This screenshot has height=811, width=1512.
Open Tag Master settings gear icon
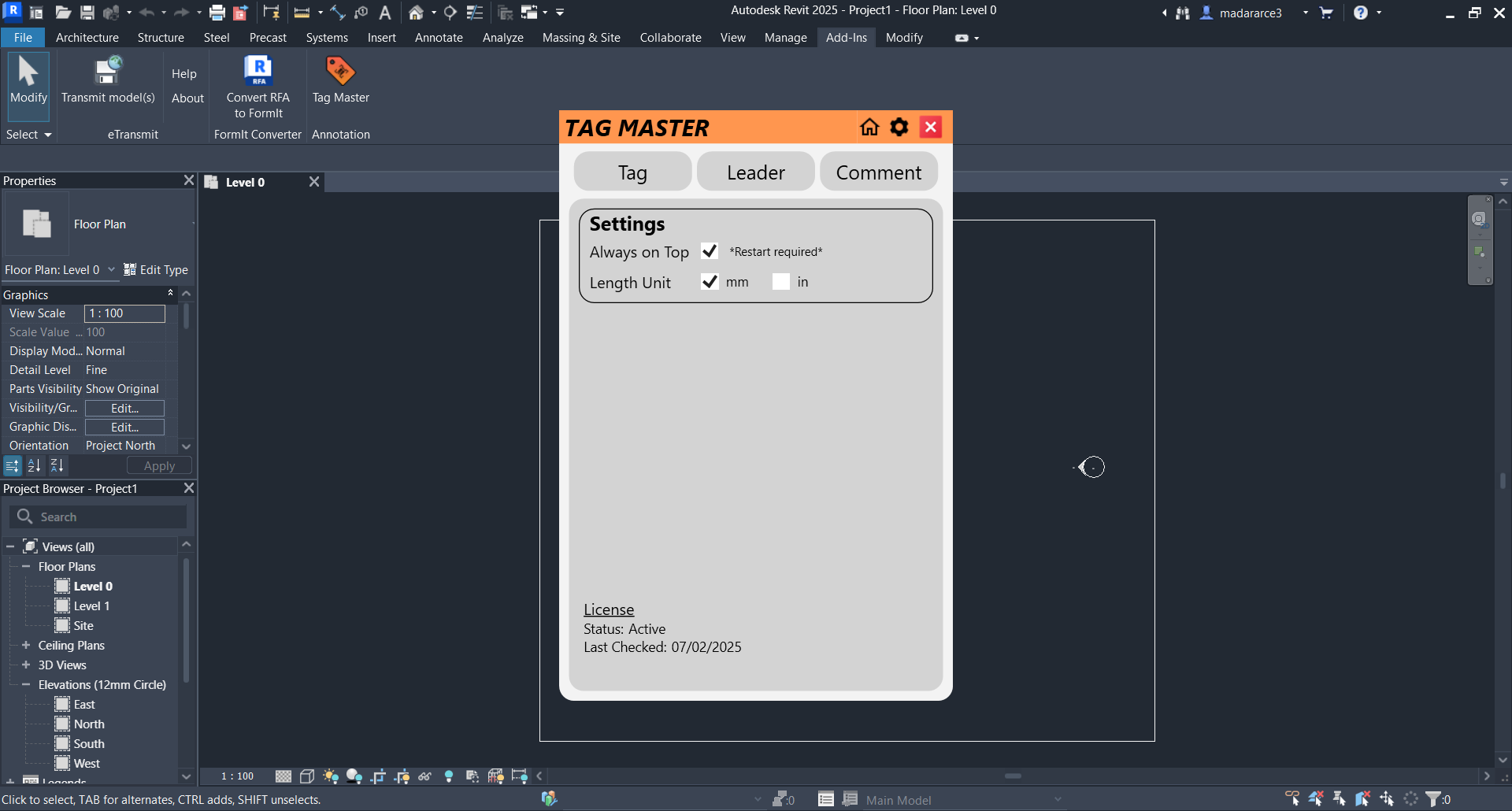[x=899, y=127]
